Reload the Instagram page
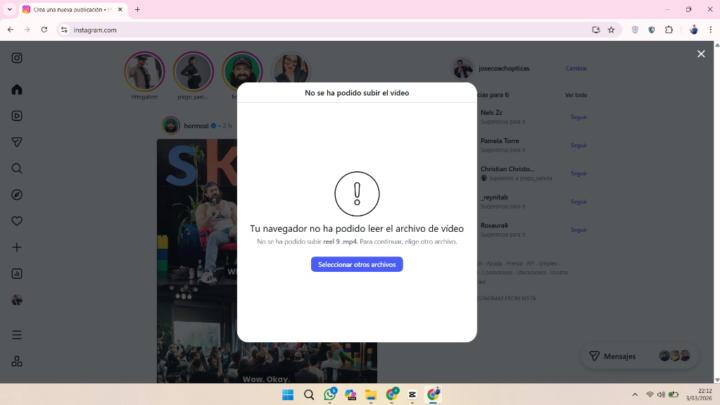720x405 pixels. pyautogui.click(x=44, y=30)
